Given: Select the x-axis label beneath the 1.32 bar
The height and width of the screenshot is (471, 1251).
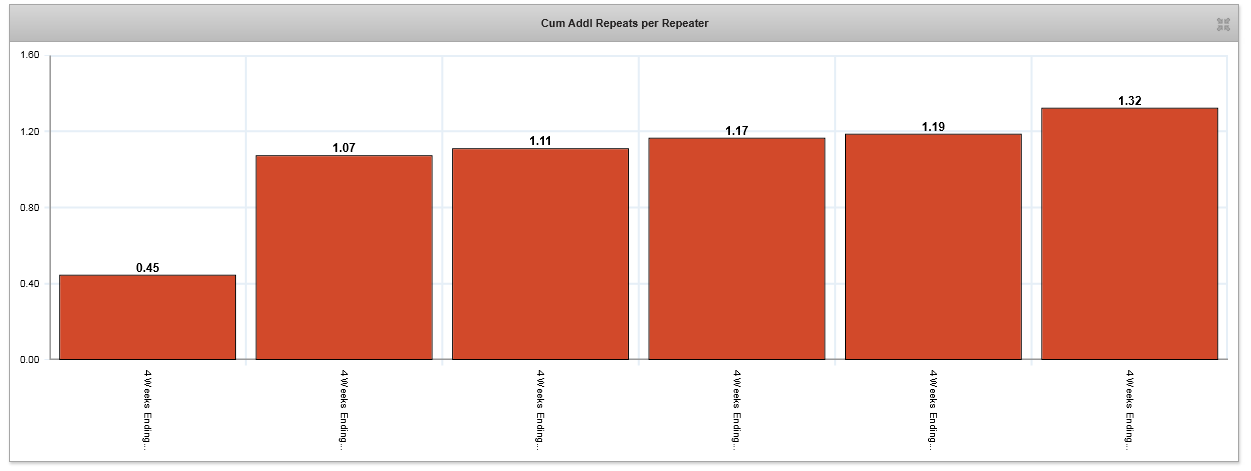Looking at the screenshot, I should 1130,410.
